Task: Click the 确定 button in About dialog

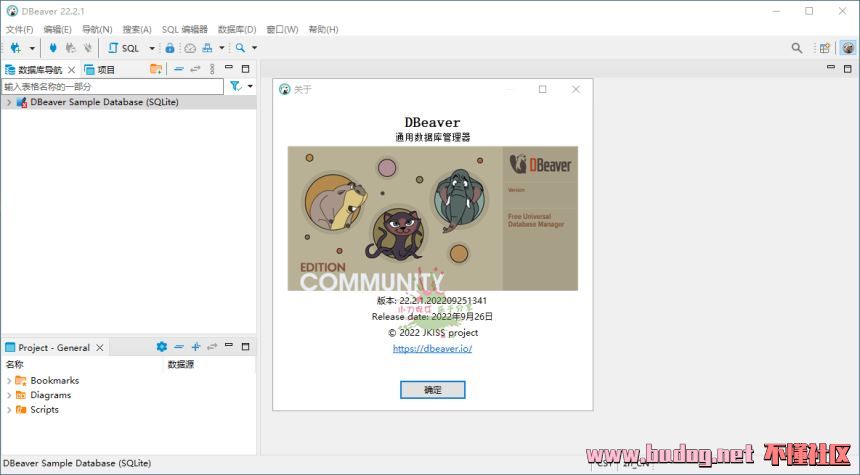Action: coord(432,390)
